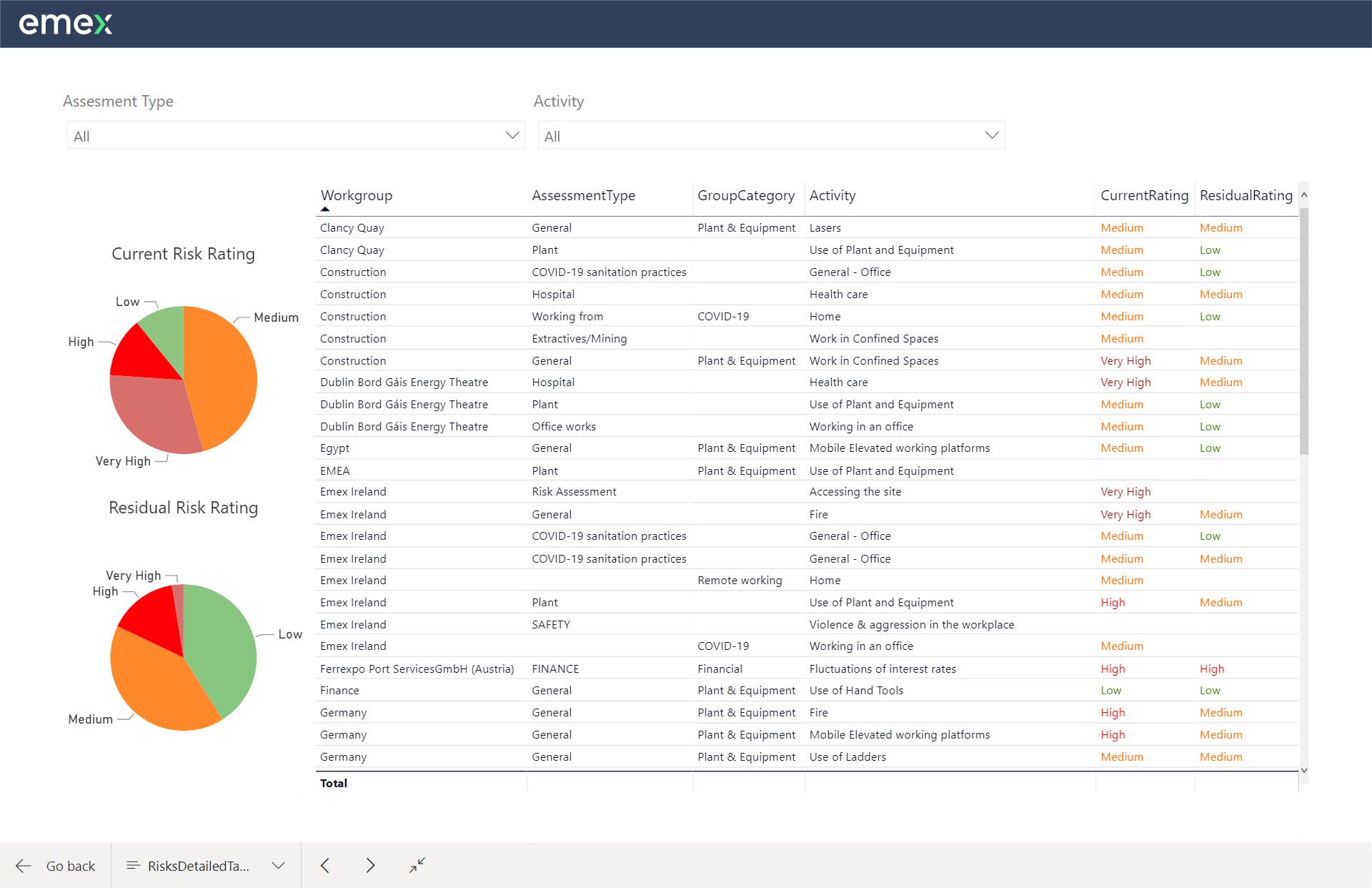Click the emex logo
Viewport: 1372px width, 888px height.
65,24
